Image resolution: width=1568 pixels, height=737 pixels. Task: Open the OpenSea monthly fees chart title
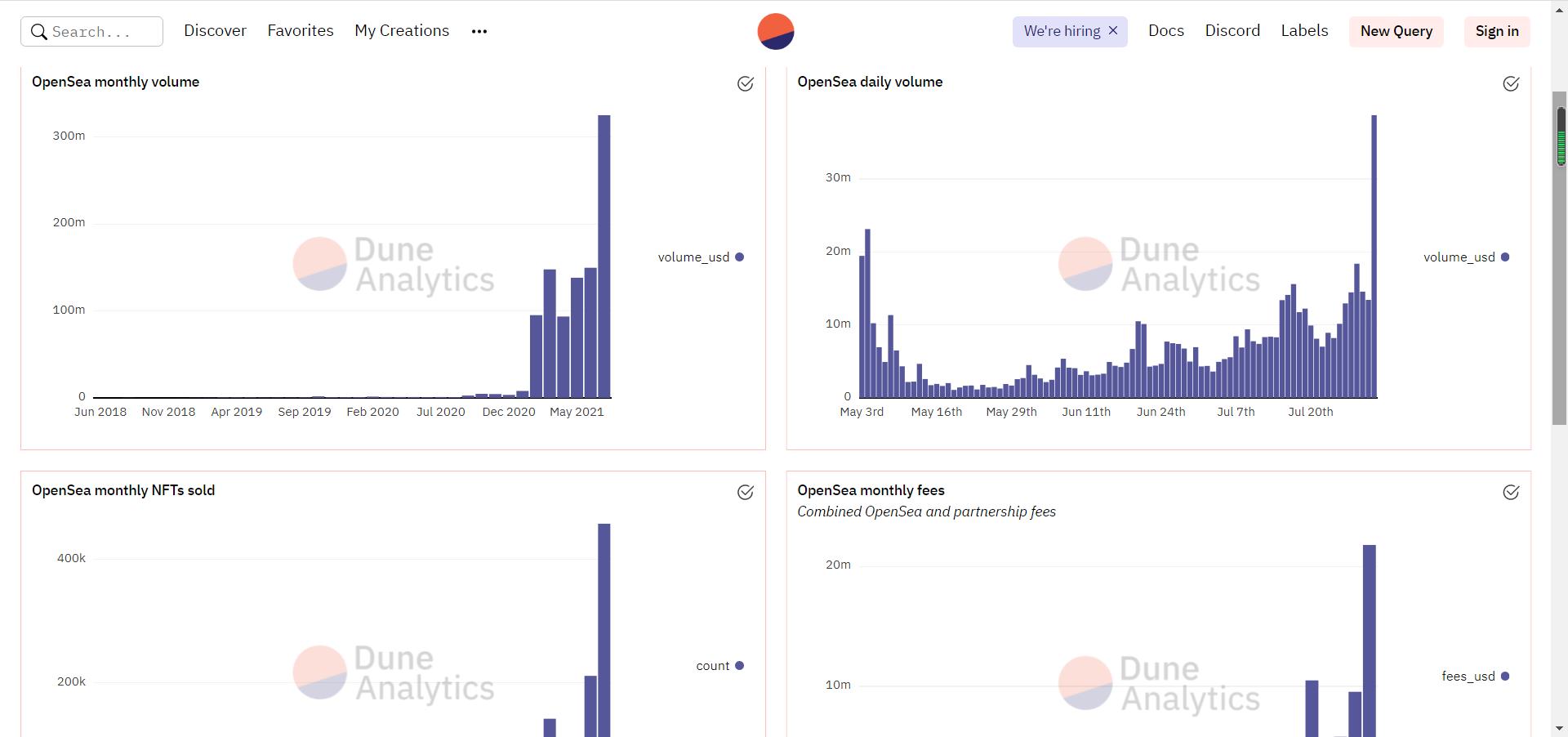pyautogui.click(x=871, y=490)
